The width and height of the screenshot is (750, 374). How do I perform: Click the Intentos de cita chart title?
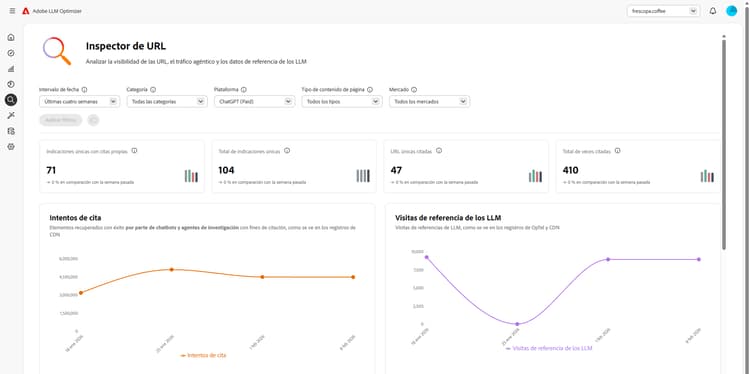click(x=76, y=218)
